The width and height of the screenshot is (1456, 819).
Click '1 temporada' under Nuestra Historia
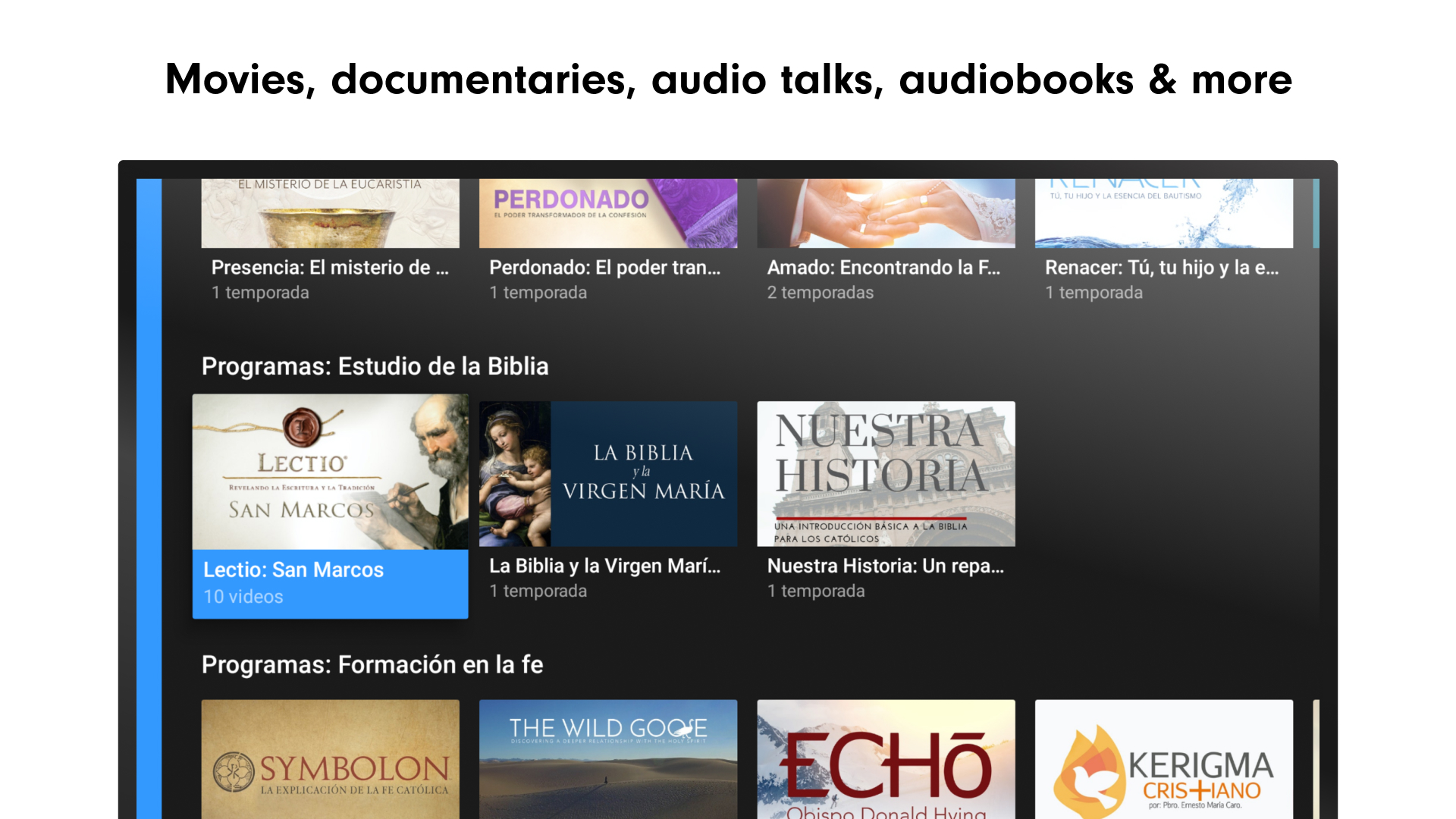[x=816, y=591]
